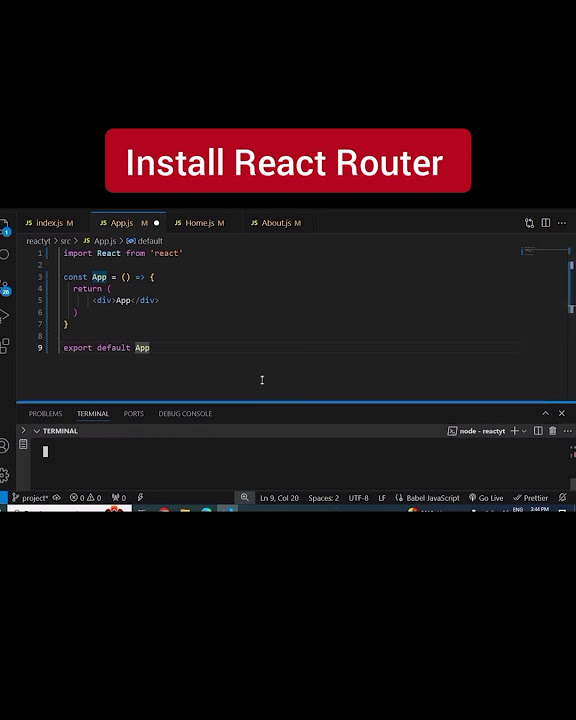Open the editor More Actions ellipsis

pyautogui.click(x=562, y=223)
